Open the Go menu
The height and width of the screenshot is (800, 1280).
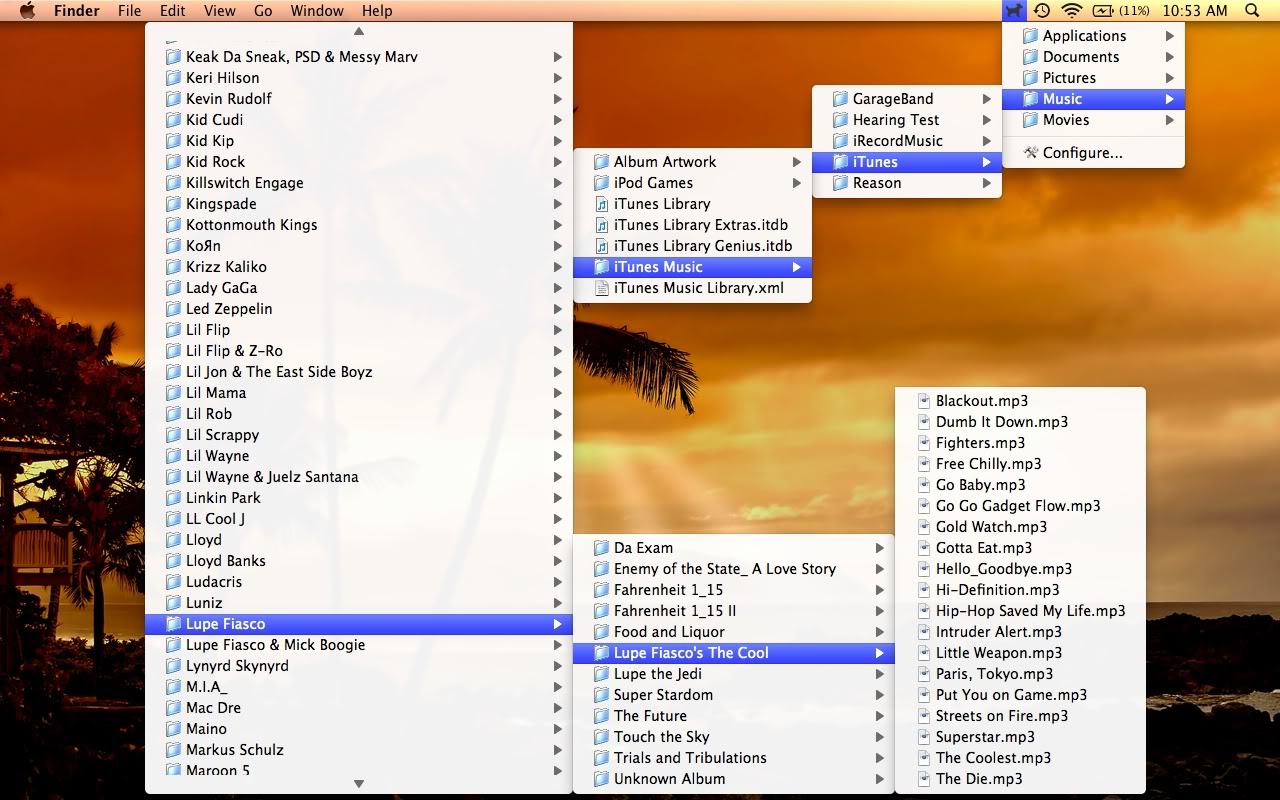pyautogui.click(x=263, y=11)
